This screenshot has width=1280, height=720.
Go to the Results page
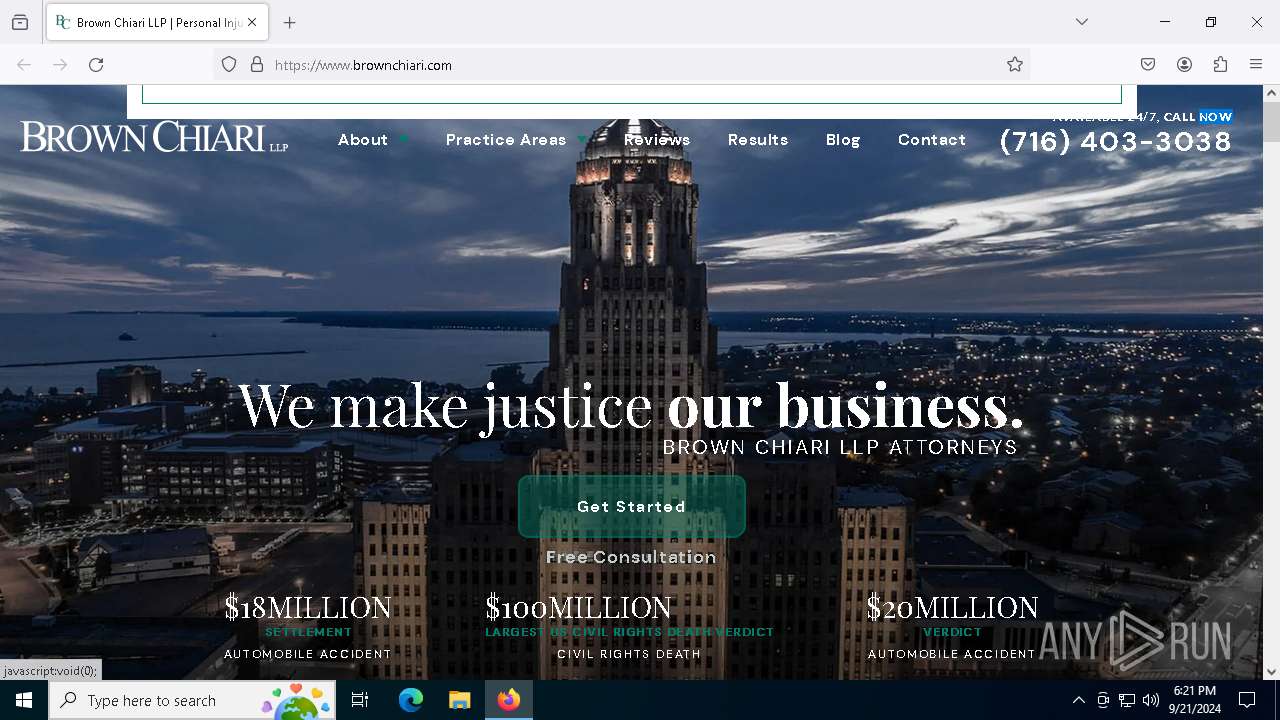coord(758,140)
